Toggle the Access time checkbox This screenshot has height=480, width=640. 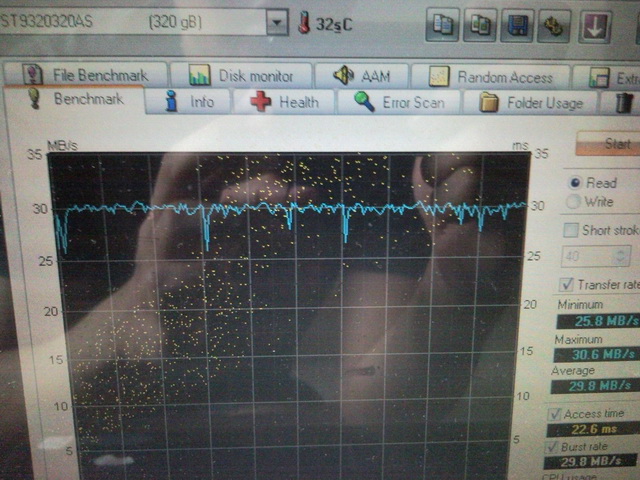click(x=554, y=413)
